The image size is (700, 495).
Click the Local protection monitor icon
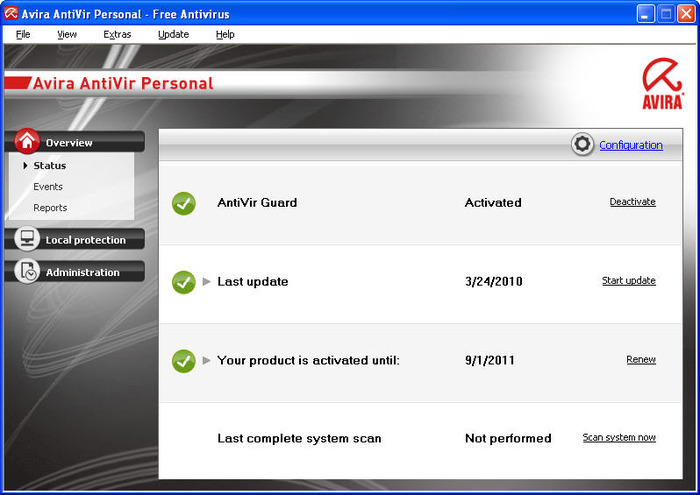pos(27,239)
